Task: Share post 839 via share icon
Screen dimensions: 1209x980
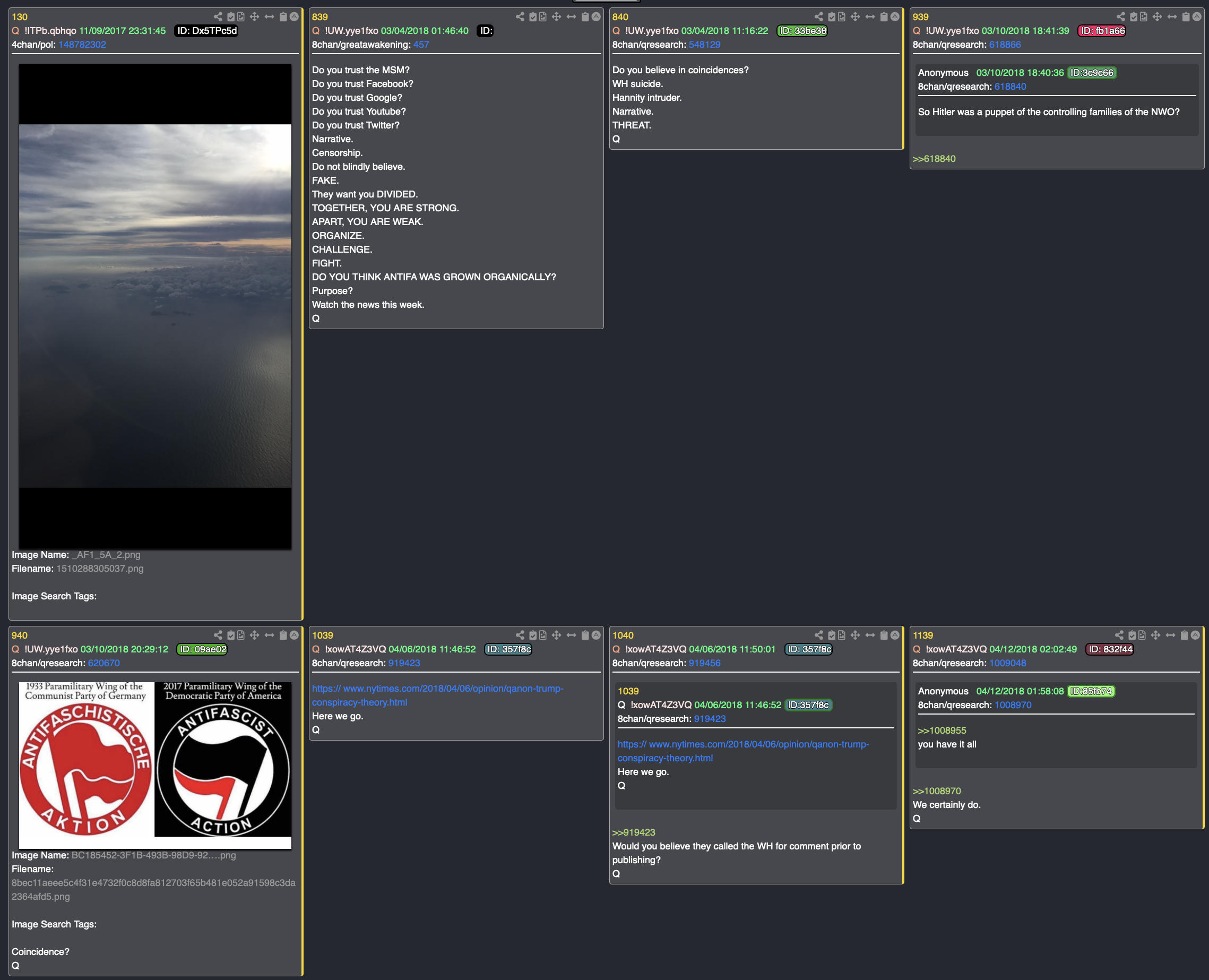Action: [520, 17]
